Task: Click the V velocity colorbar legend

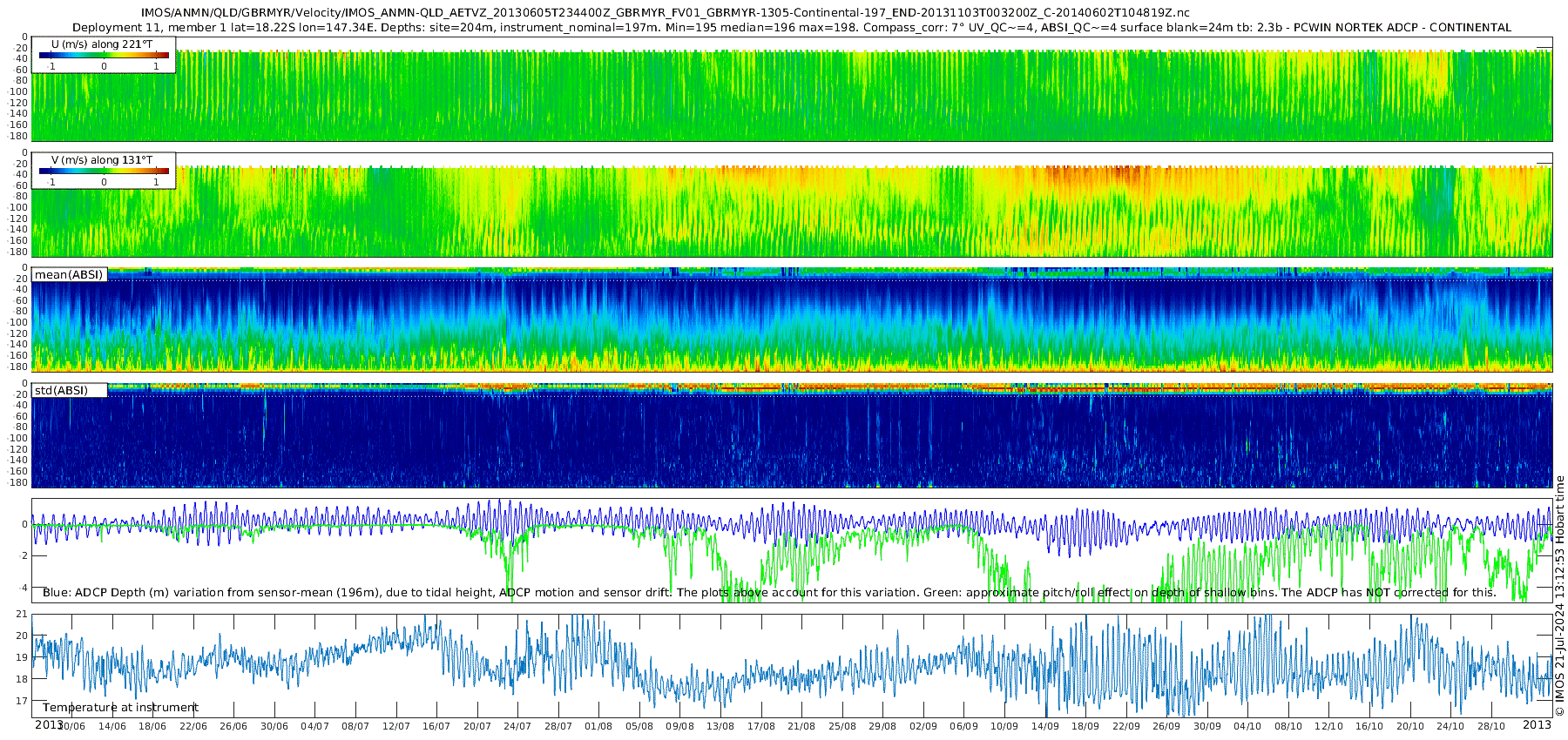Action: click(x=105, y=171)
